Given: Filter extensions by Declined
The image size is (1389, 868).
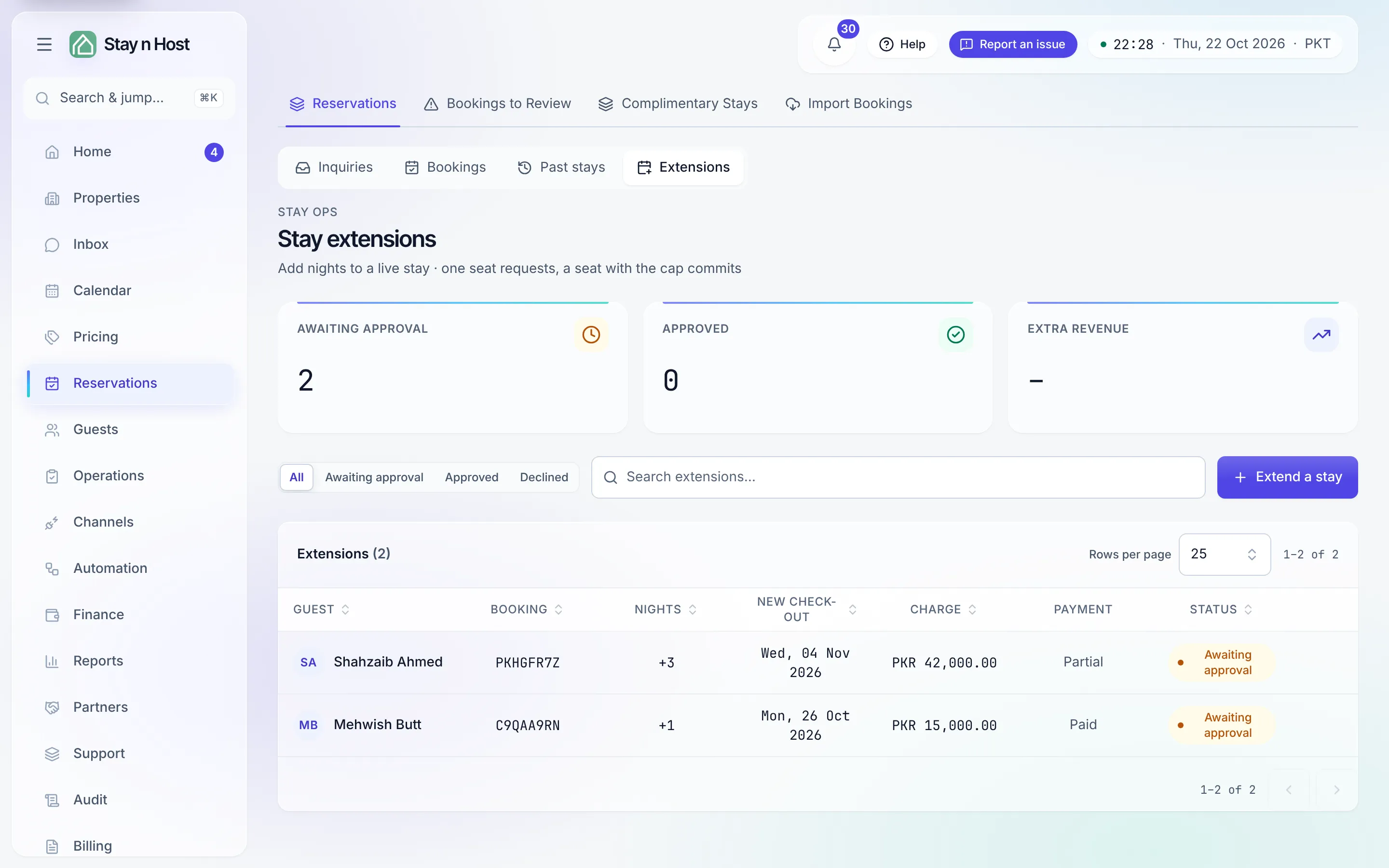Looking at the screenshot, I should (544, 477).
